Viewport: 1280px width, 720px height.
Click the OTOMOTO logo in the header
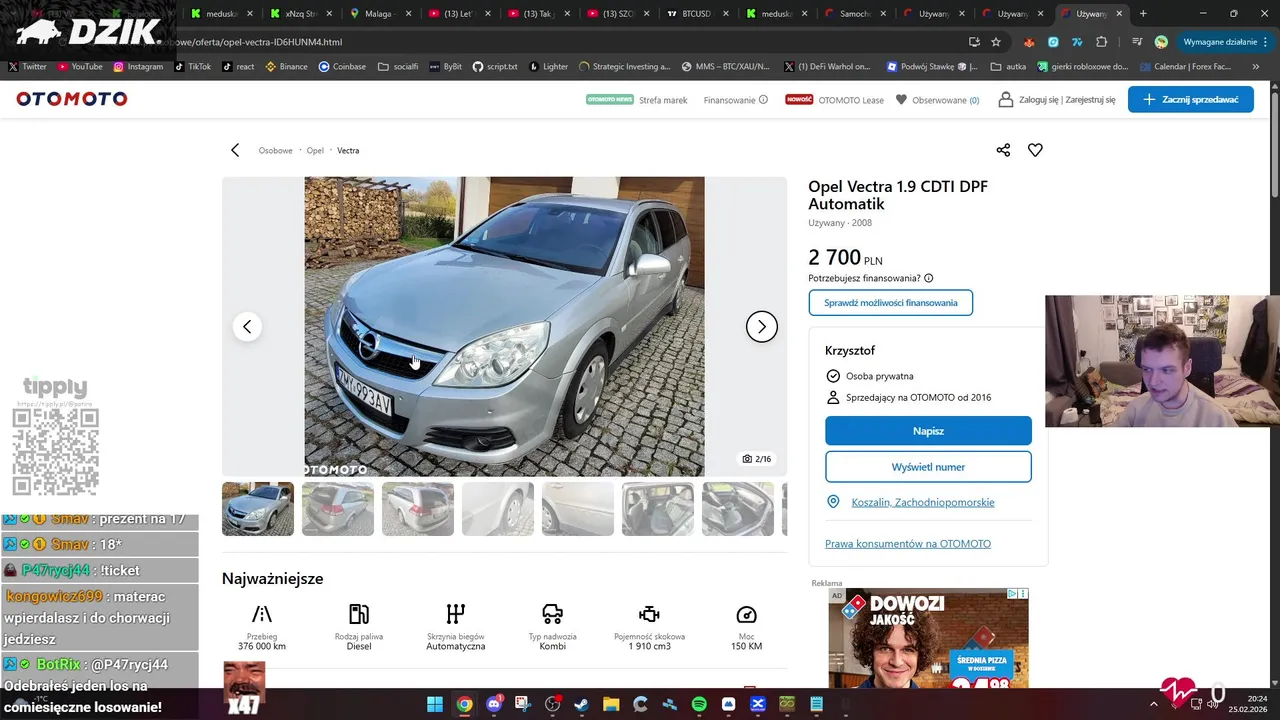pyautogui.click(x=72, y=99)
